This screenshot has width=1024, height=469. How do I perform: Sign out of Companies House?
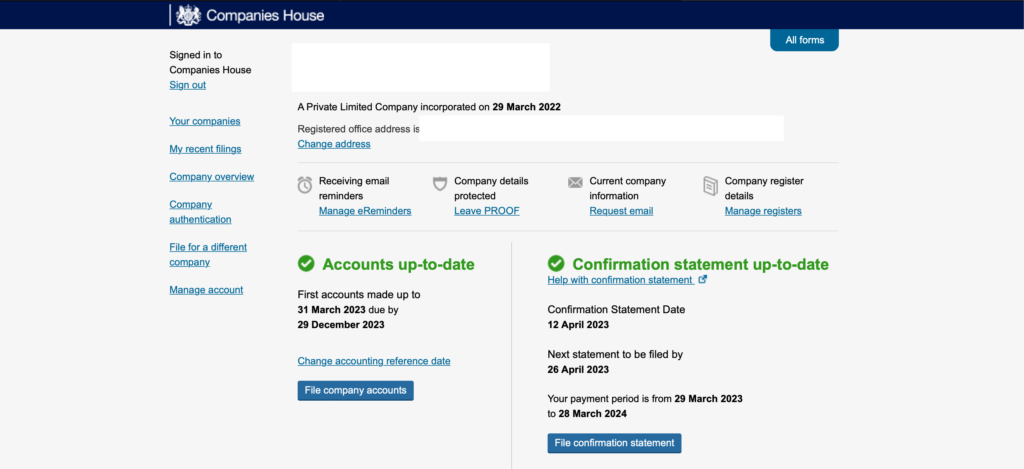coord(187,85)
